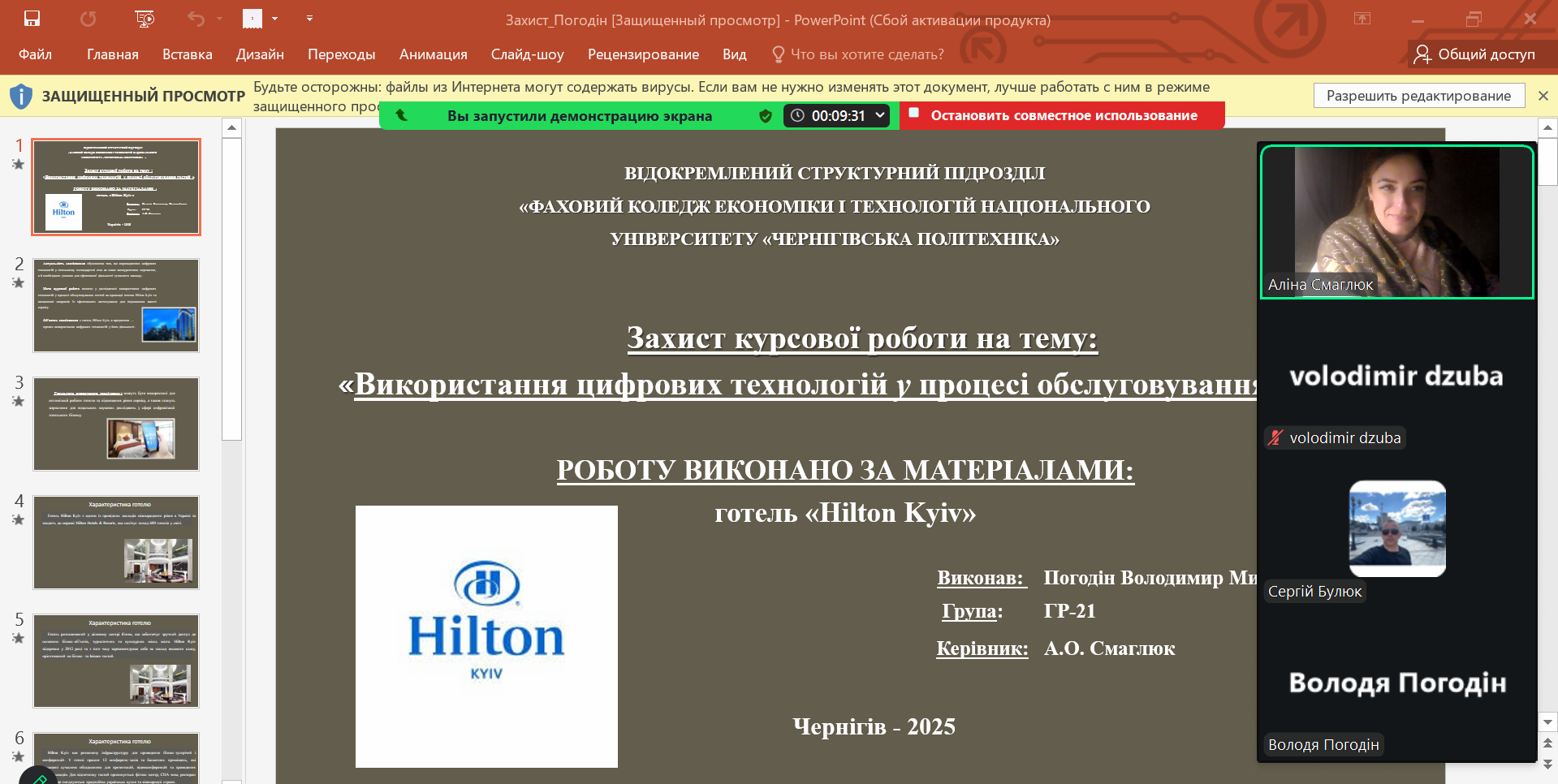Unmute volodimir dzuba's microphone icon
This screenshot has height=784, width=1558.
(1276, 437)
